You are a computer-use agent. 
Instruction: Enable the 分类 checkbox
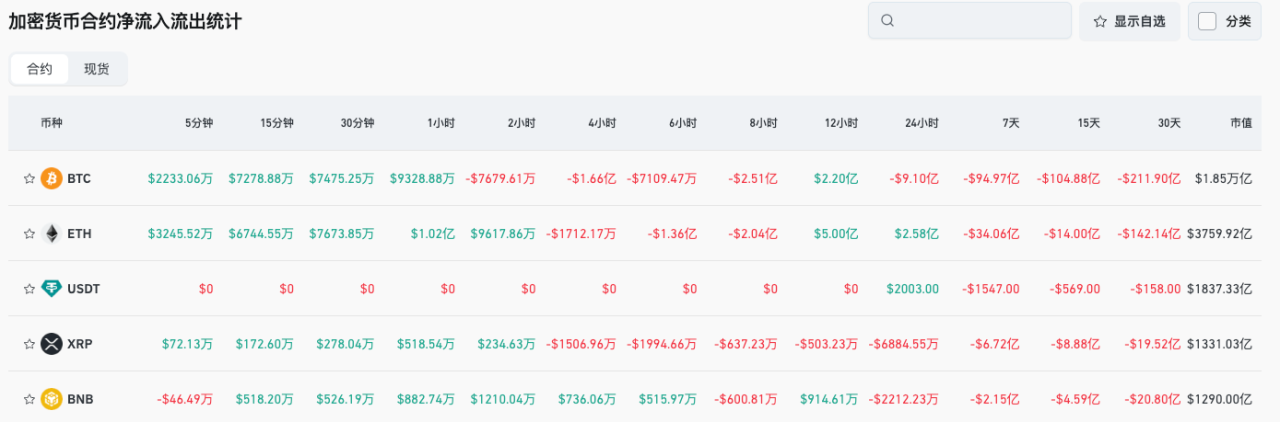click(x=1207, y=21)
